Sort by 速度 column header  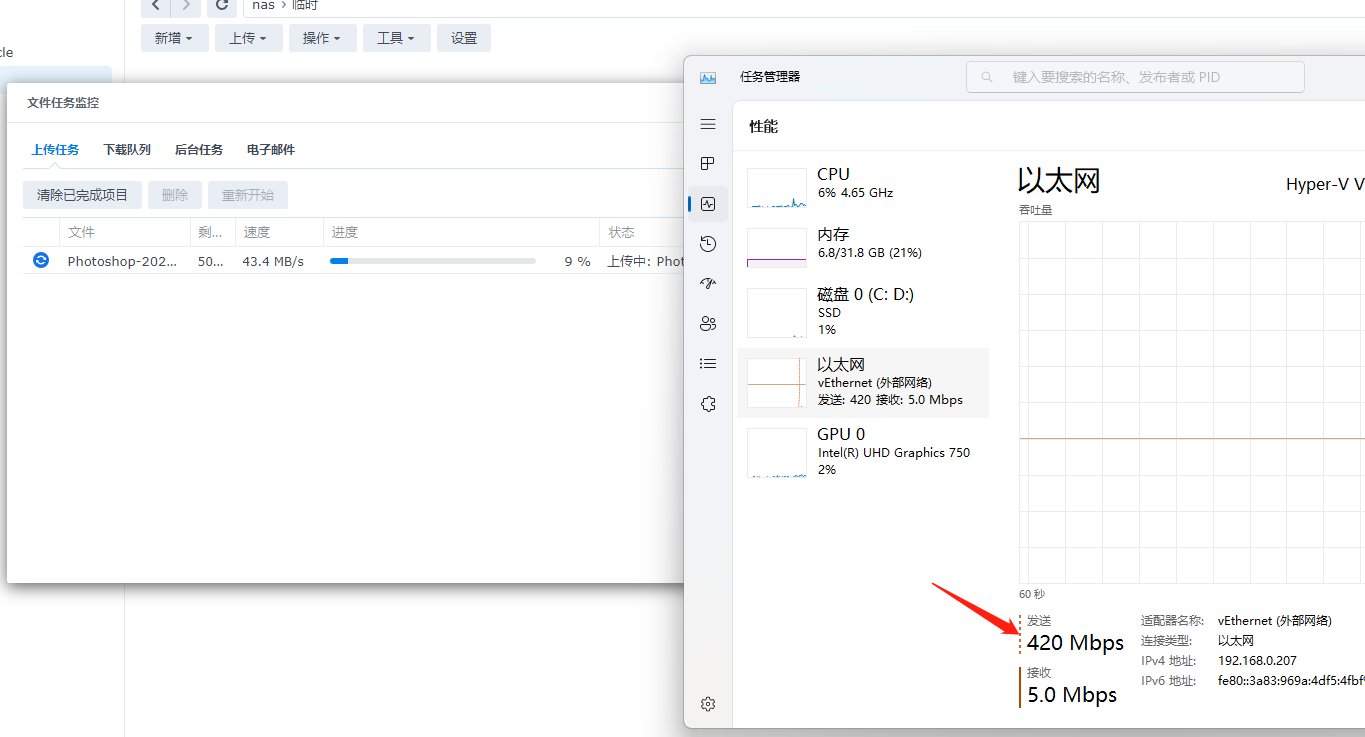pos(280,232)
